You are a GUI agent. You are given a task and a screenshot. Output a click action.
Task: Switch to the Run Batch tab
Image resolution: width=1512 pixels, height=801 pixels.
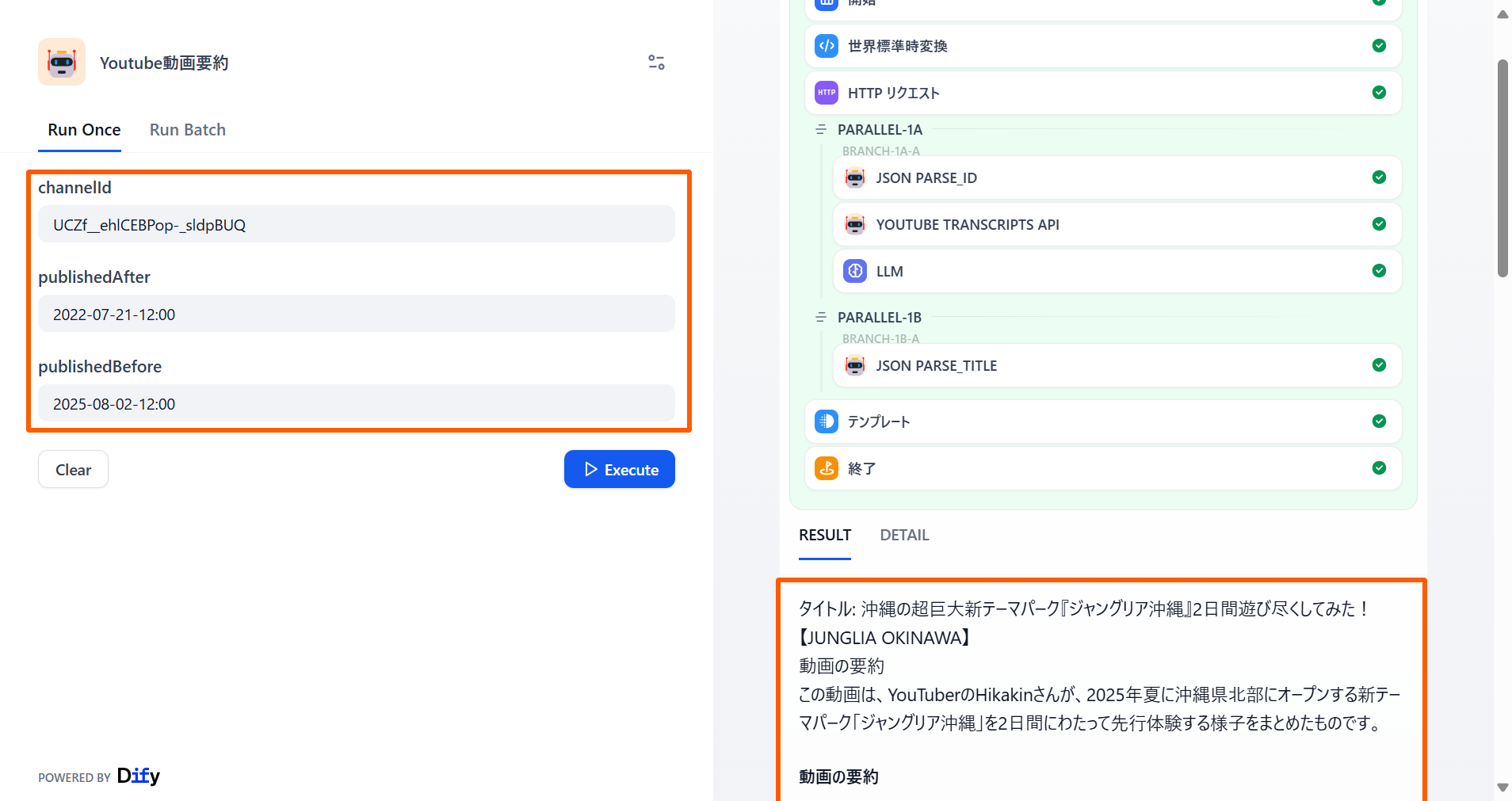click(x=187, y=130)
